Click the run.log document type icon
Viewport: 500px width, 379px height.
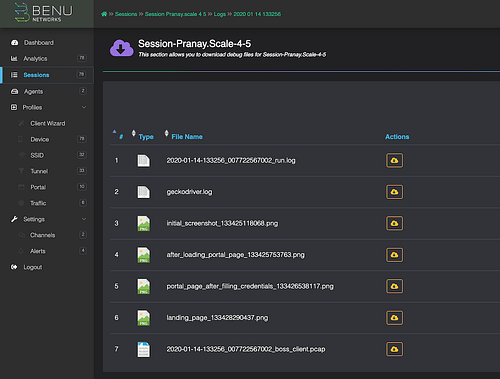tap(144, 161)
